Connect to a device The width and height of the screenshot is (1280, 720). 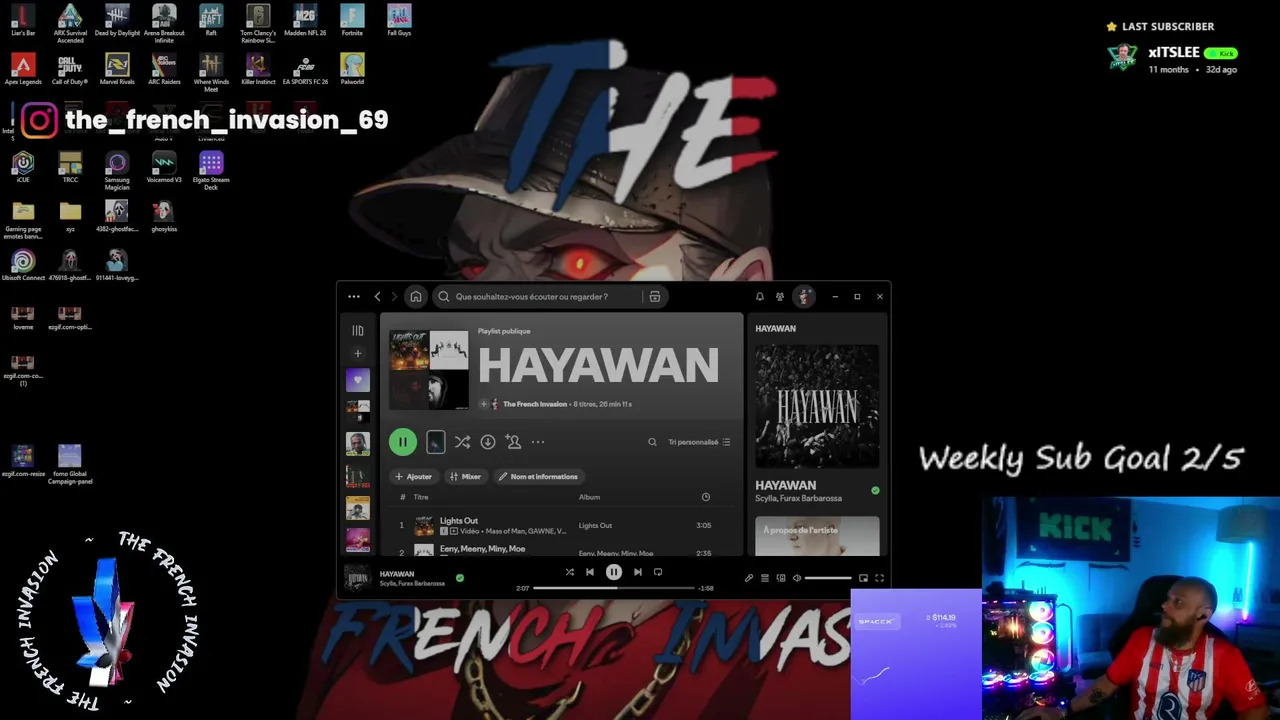click(x=781, y=578)
